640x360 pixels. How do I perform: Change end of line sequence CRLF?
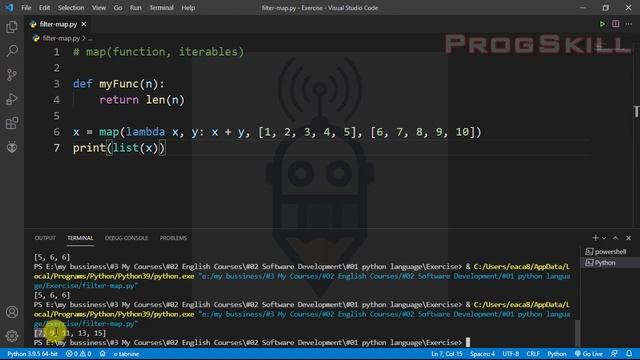point(533,354)
